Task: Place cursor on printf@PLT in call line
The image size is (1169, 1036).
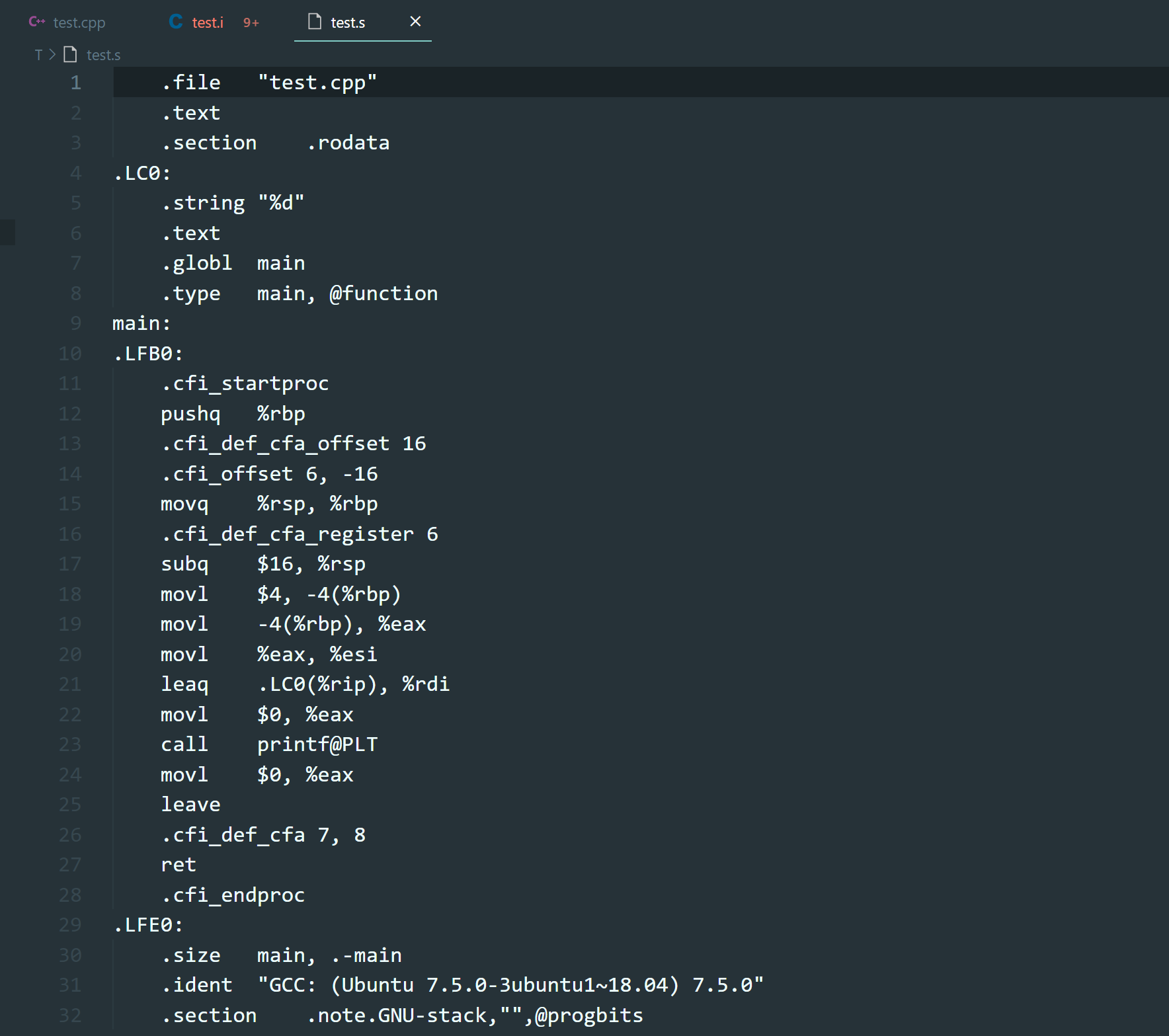Action: click(317, 744)
